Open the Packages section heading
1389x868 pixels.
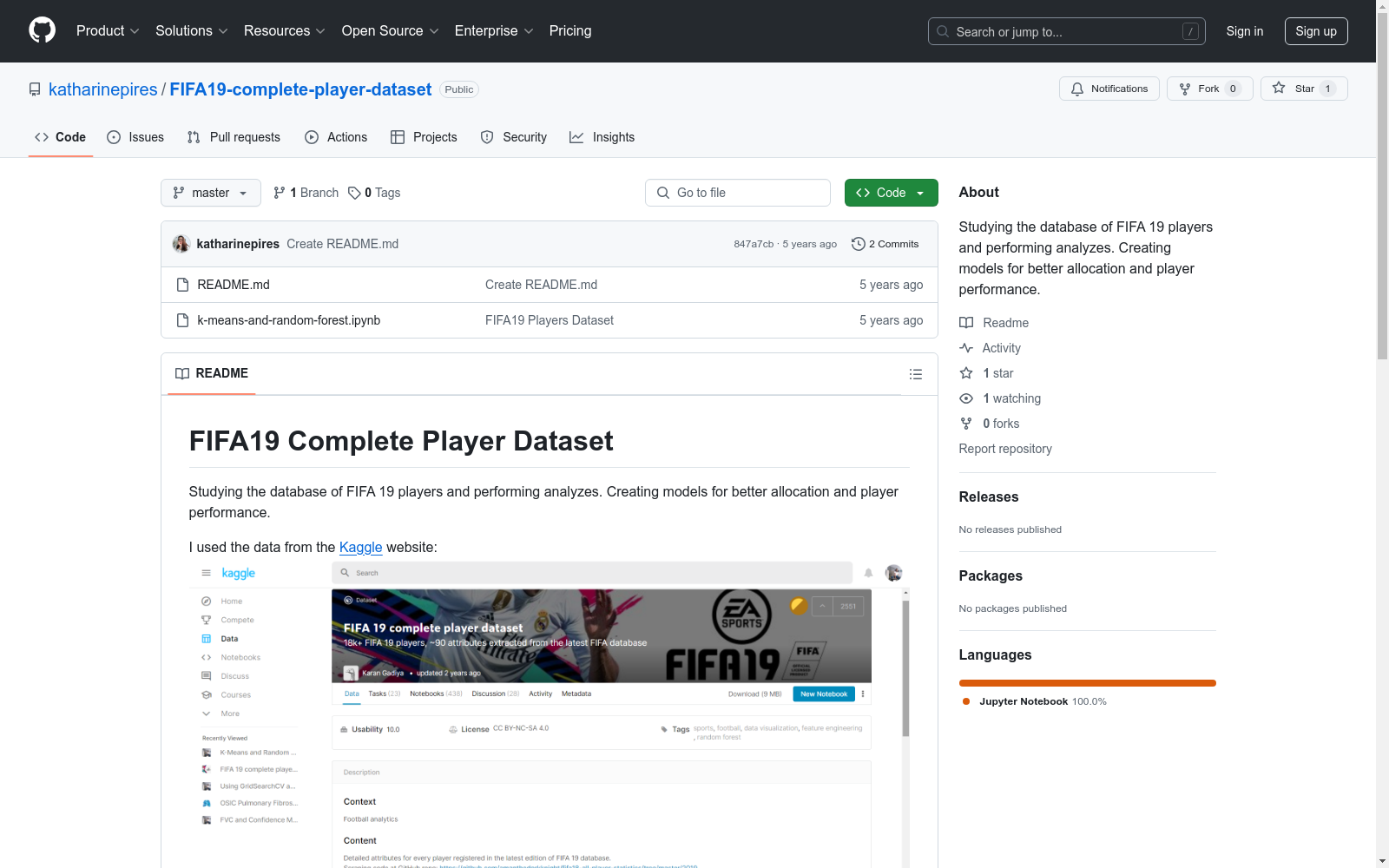(991, 575)
